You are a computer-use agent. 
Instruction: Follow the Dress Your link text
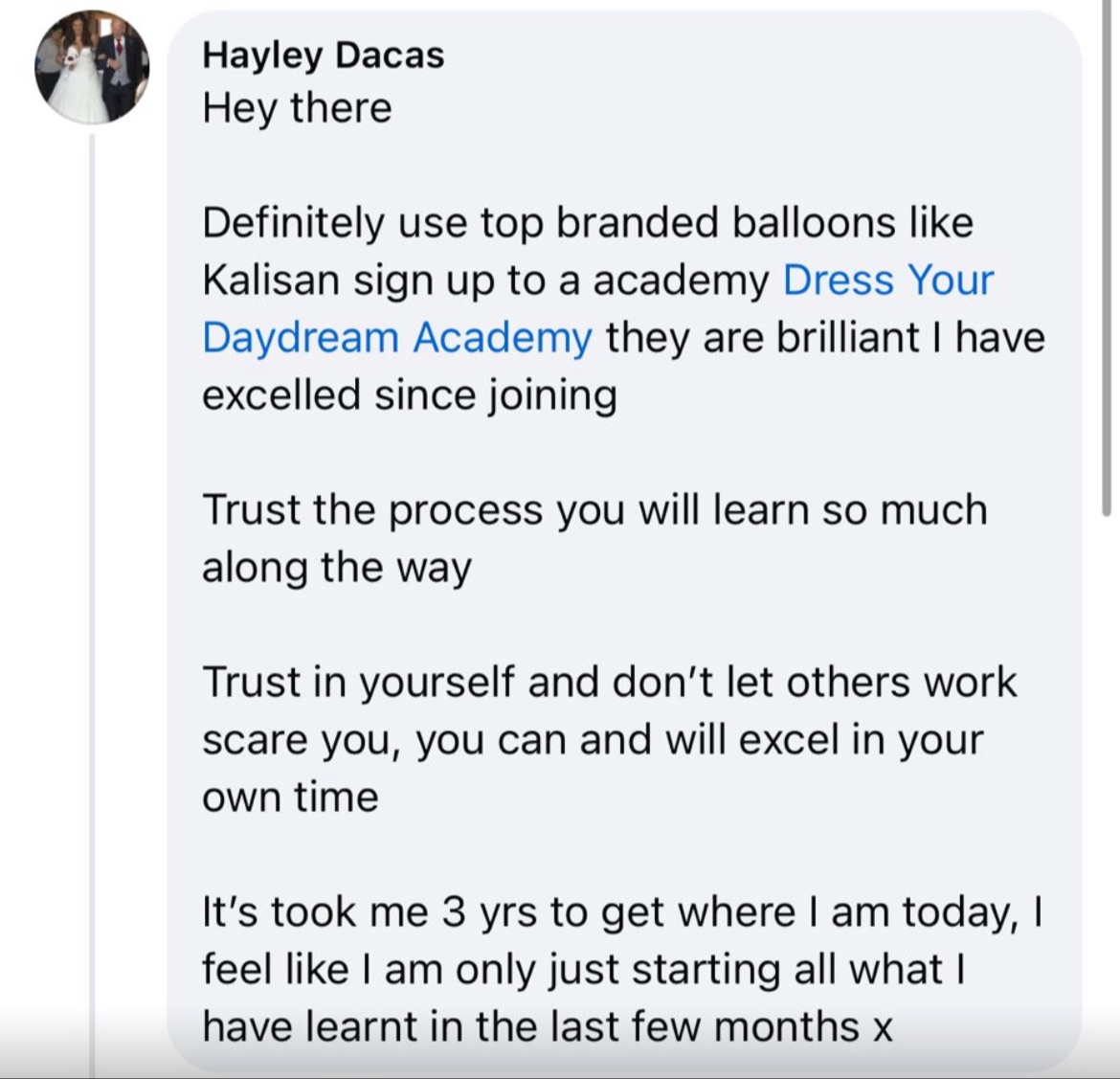coord(887,280)
